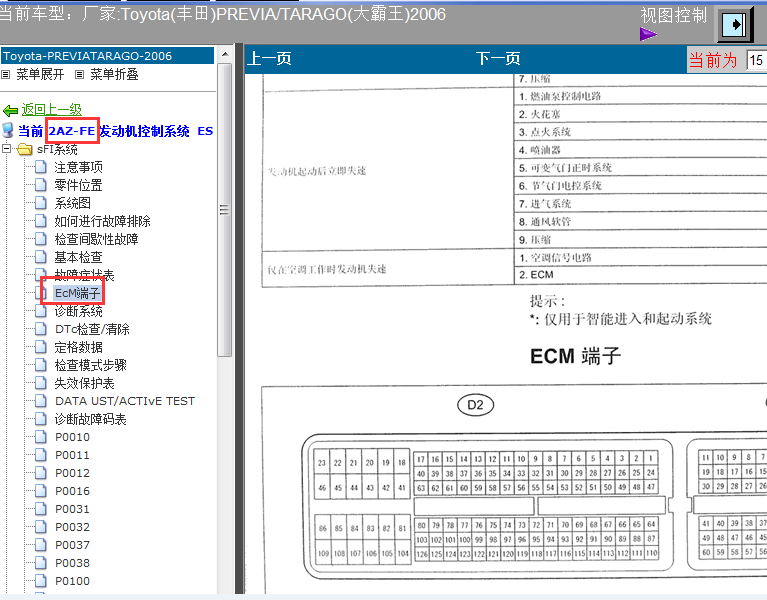
Task: Open 基本检查 page
Action: [x=78, y=257]
